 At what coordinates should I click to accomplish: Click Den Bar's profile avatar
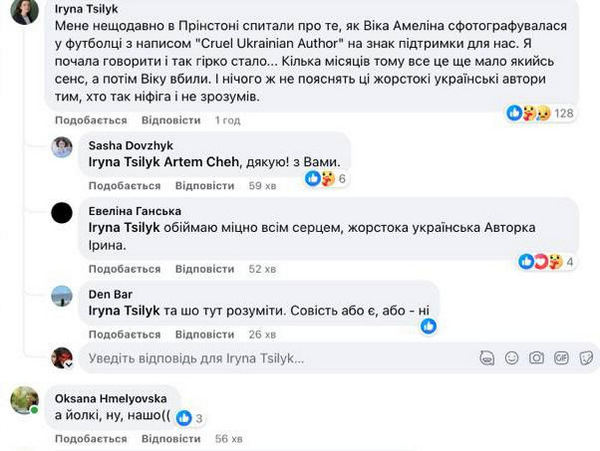coord(62,295)
